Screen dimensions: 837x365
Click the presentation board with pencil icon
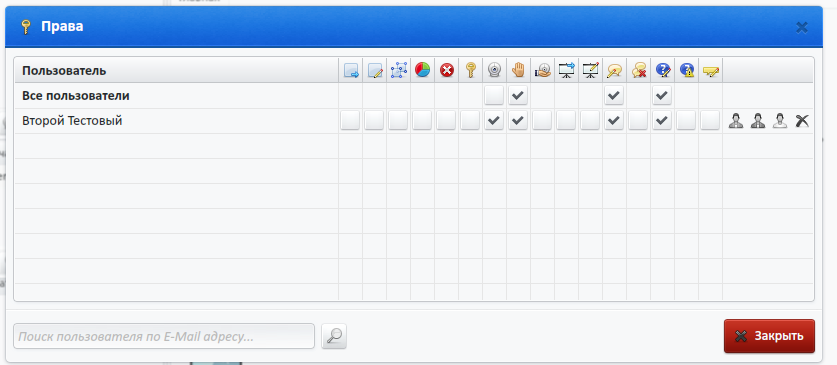(590, 70)
